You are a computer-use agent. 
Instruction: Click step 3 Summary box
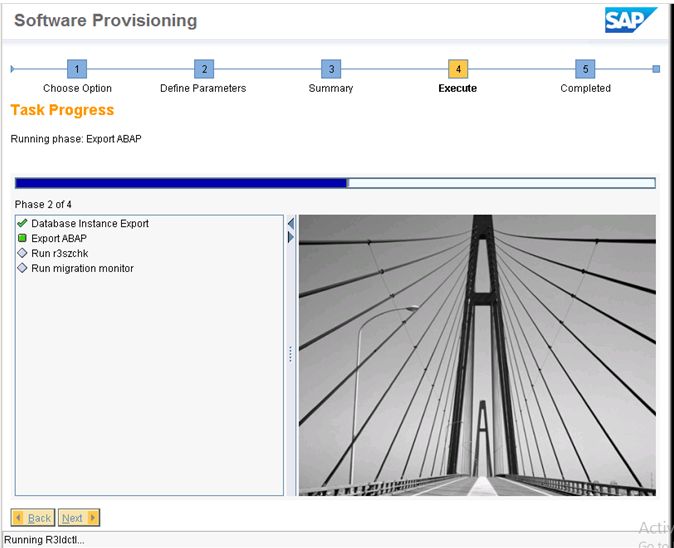(x=331, y=69)
